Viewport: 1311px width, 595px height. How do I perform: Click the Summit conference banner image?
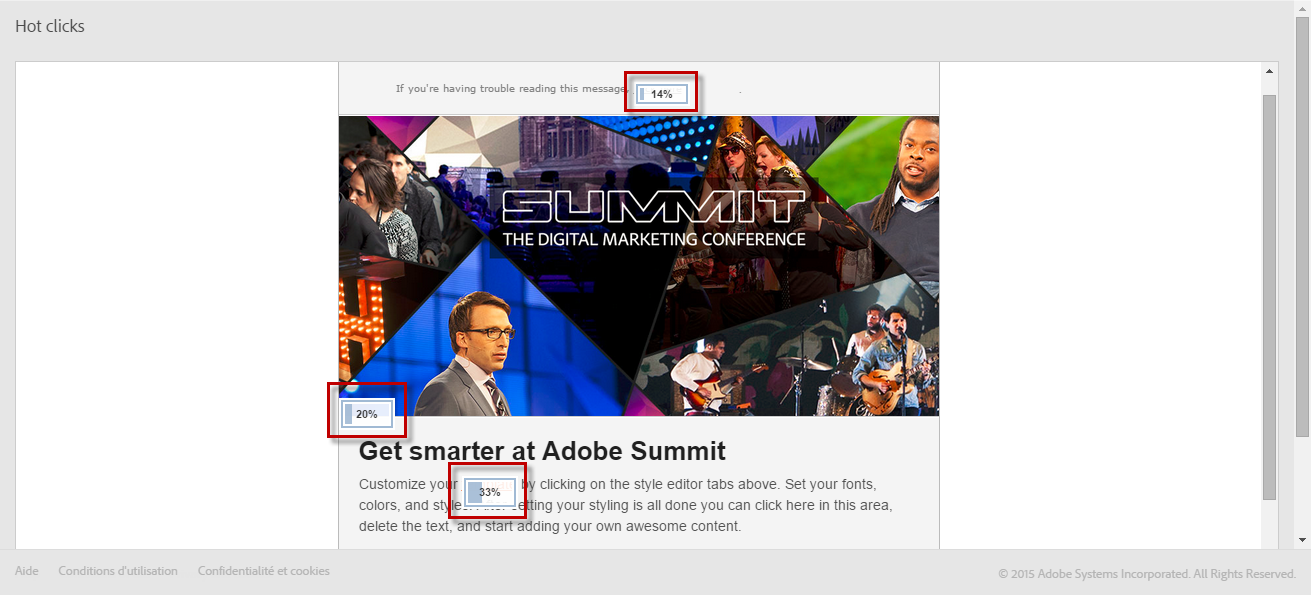click(x=639, y=265)
